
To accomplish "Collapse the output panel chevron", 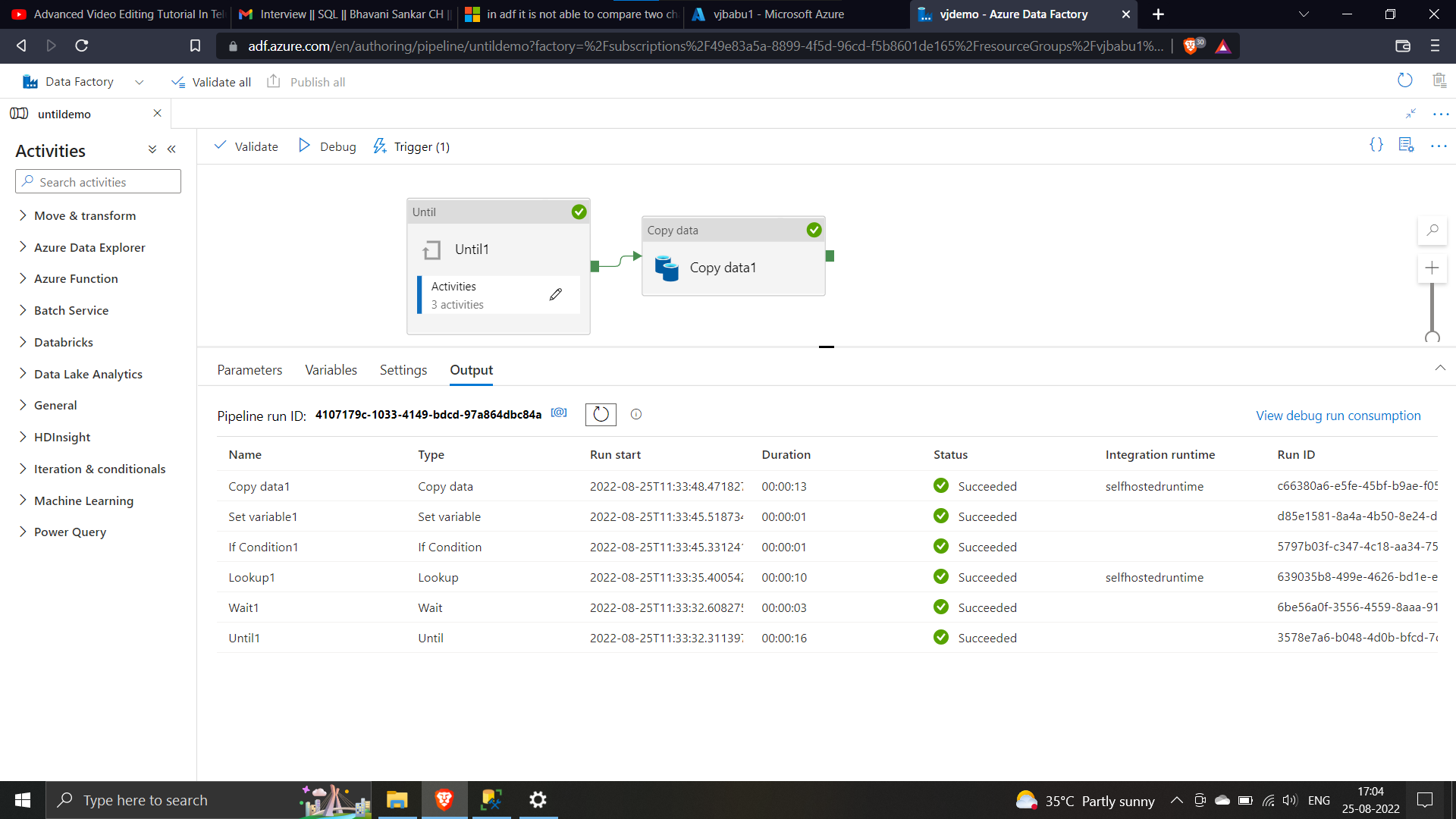I will 1440,368.
